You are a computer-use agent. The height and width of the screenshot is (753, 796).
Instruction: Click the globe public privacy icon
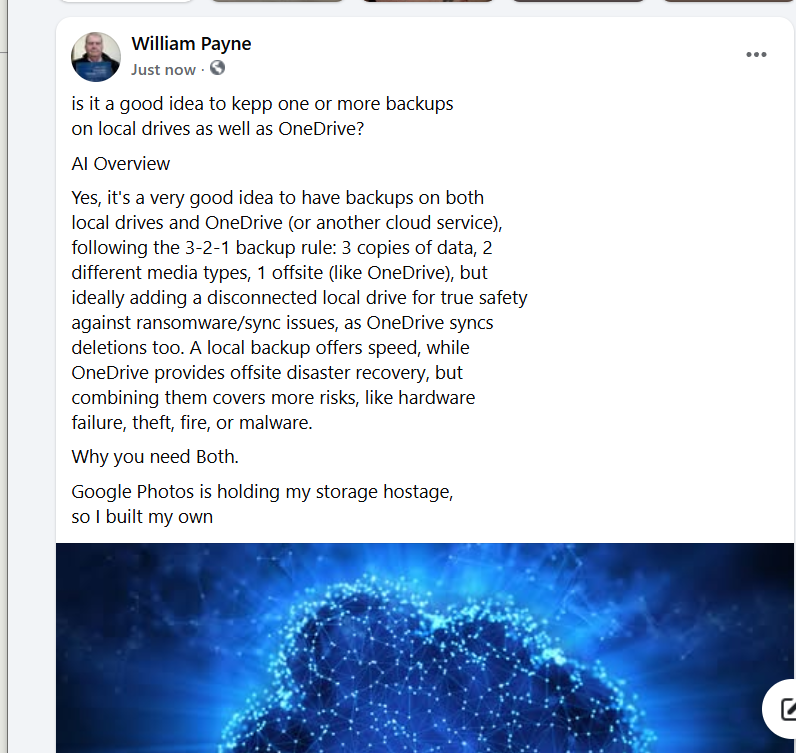click(217, 68)
